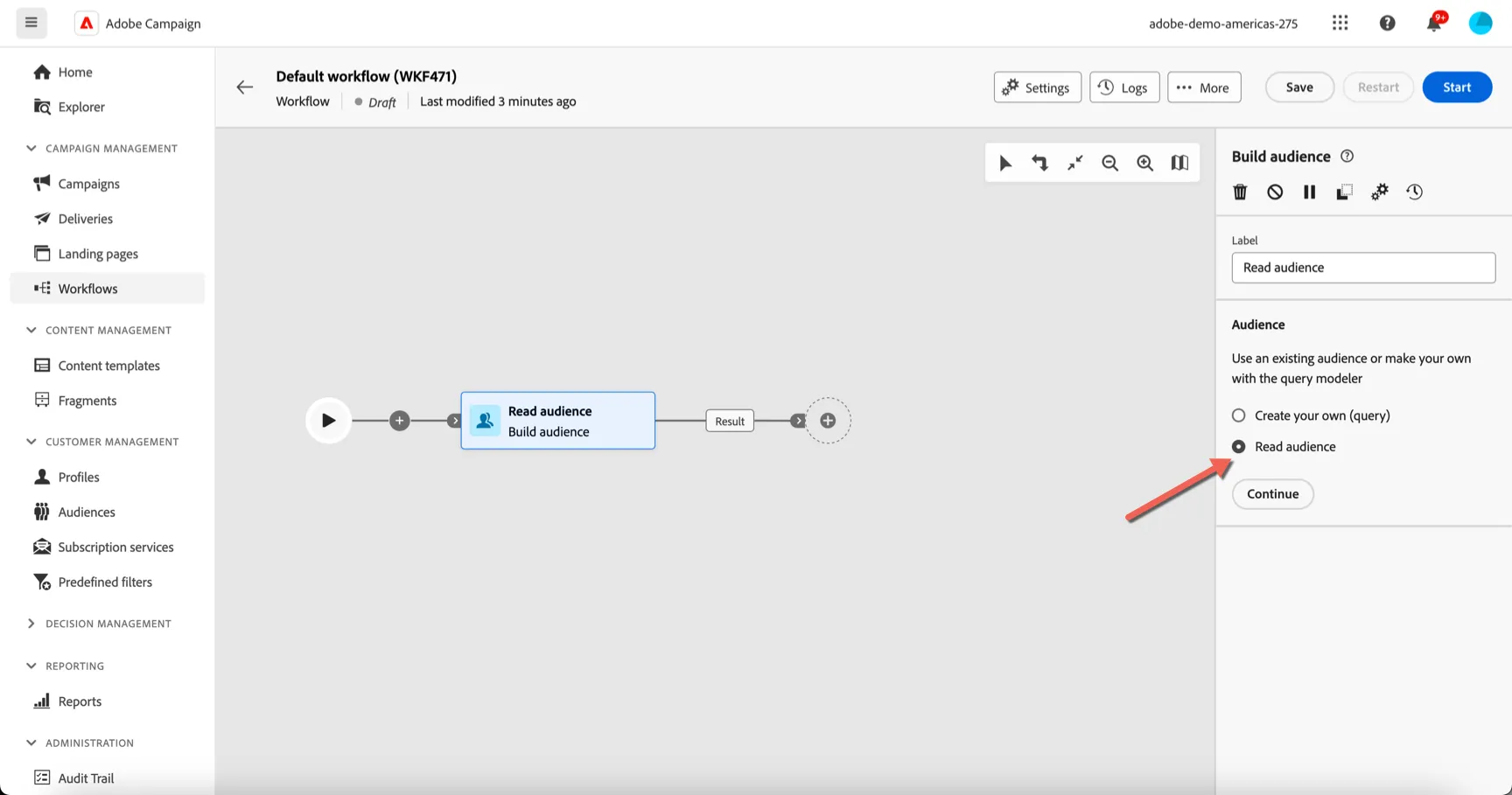1512x795 pixels.
Task: Select the pointer tool in canvas toolbar
Action: [x=1005, y=163]
